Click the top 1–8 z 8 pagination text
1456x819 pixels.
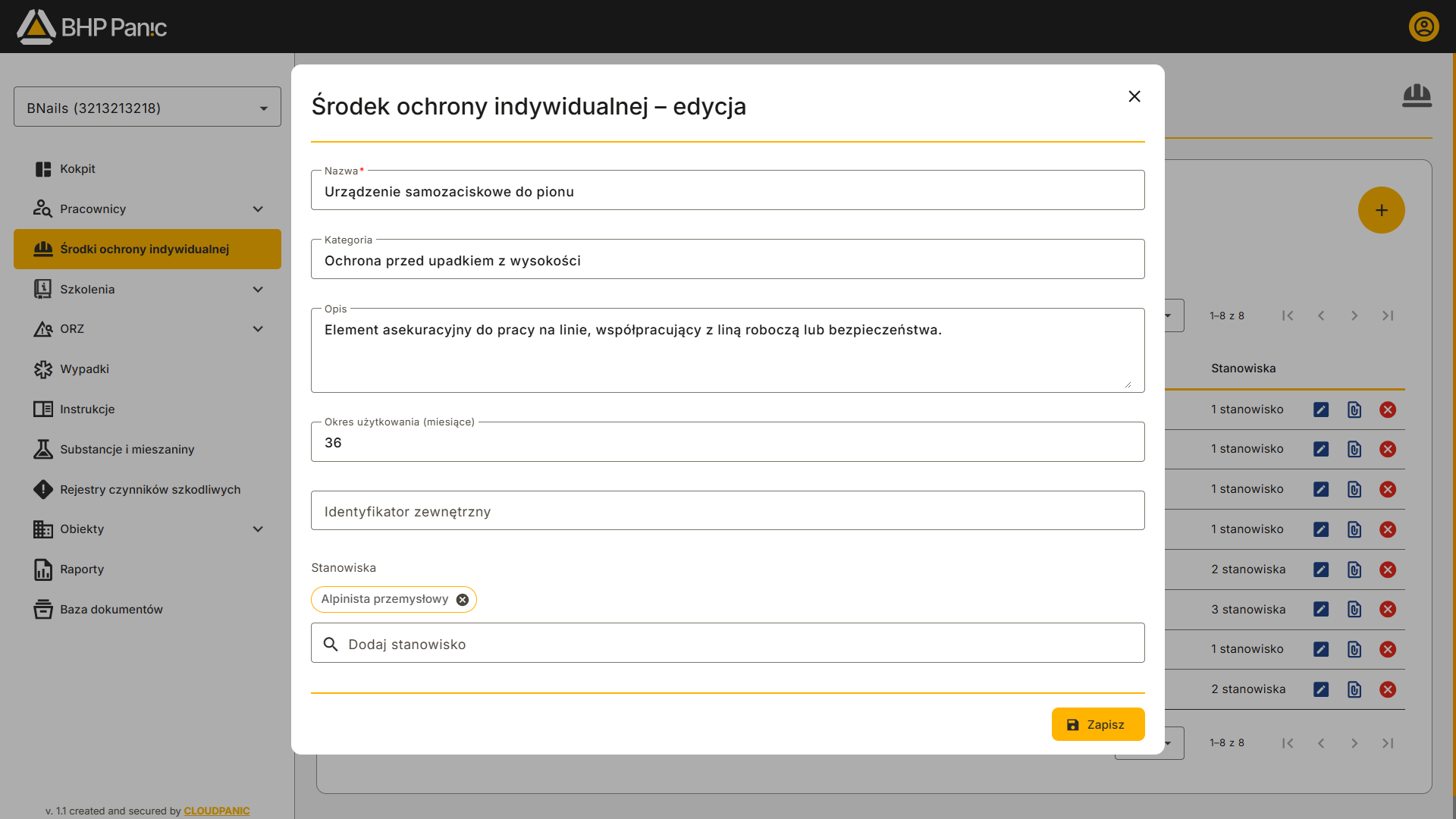[1226, 315]
